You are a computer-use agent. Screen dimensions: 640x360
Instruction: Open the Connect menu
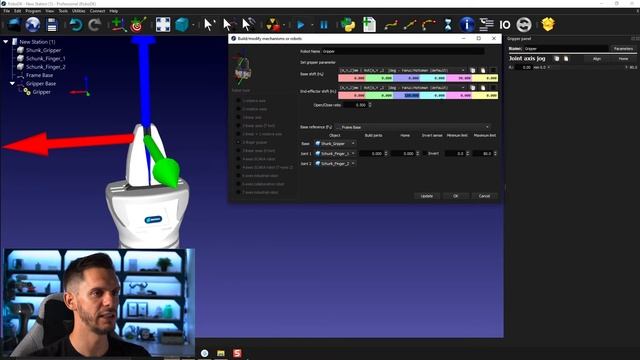click(x=97, y=11)
